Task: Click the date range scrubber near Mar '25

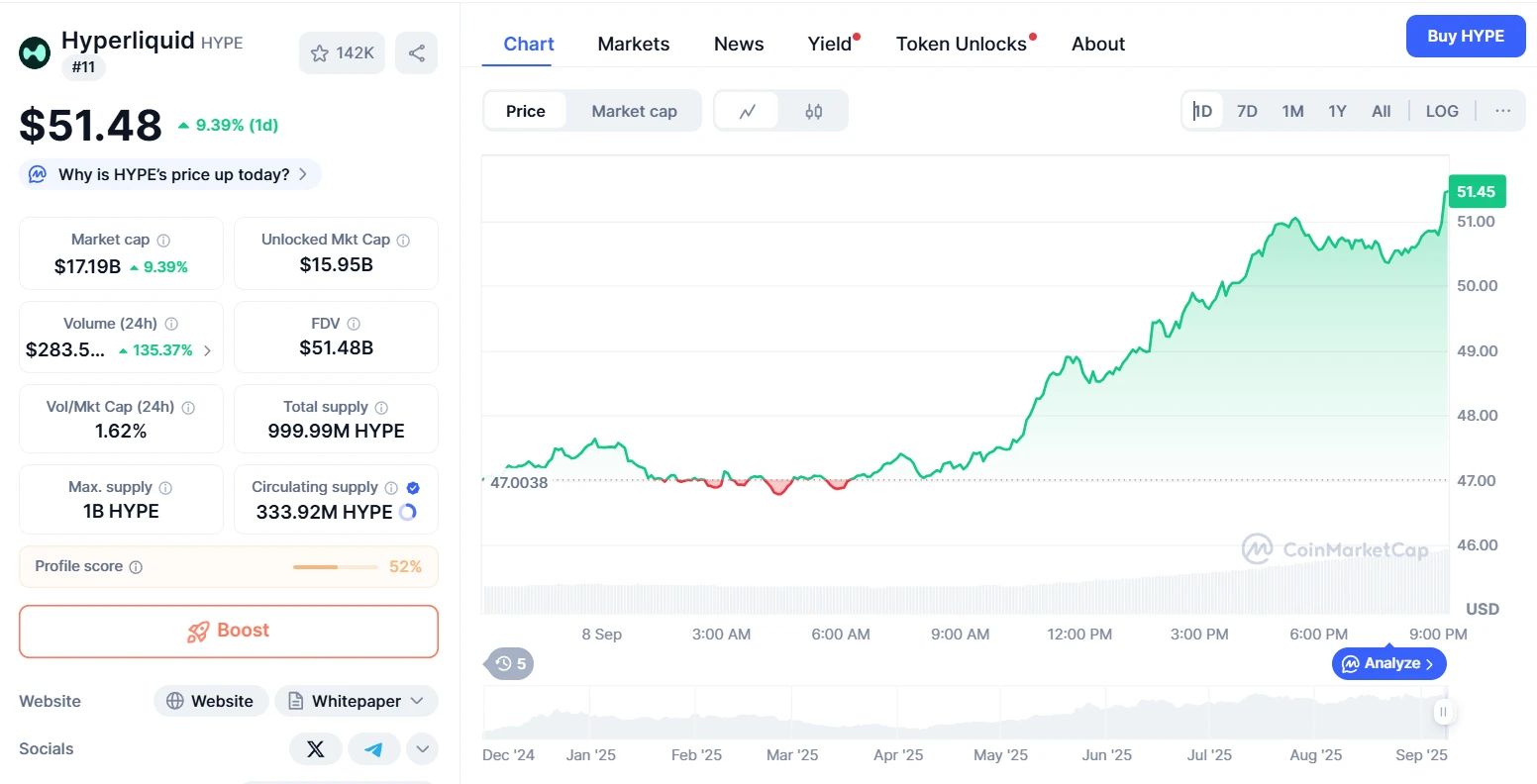Action: pos(792,713)
